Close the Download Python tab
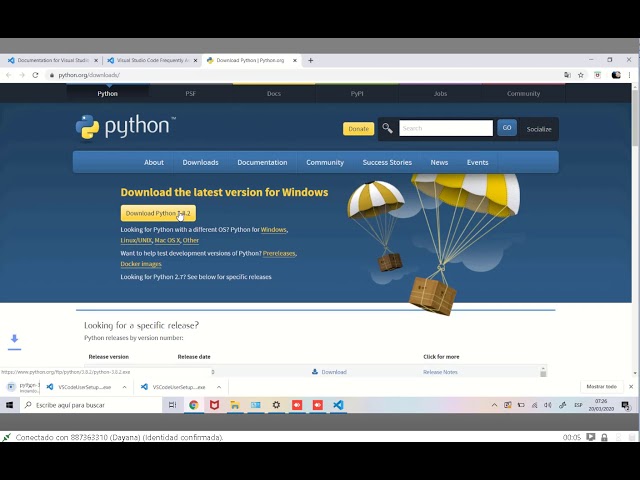This screenshot has height=480, width=640. (295, 60)
